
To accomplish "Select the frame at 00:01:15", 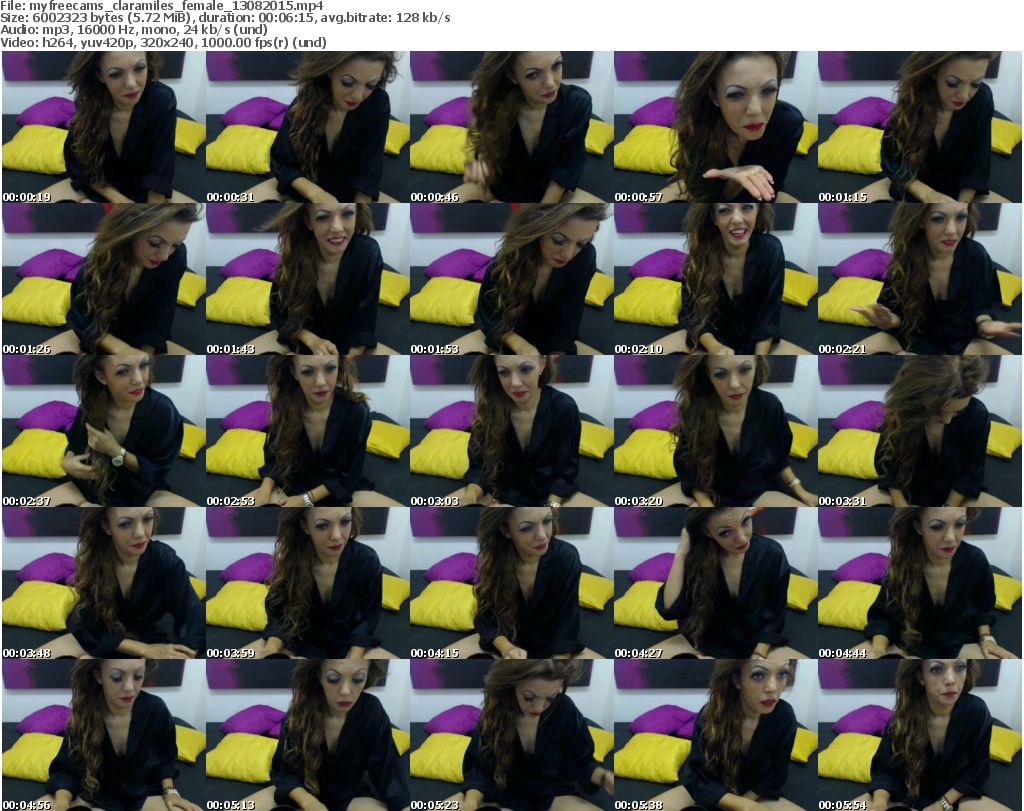I will (920, 127).
